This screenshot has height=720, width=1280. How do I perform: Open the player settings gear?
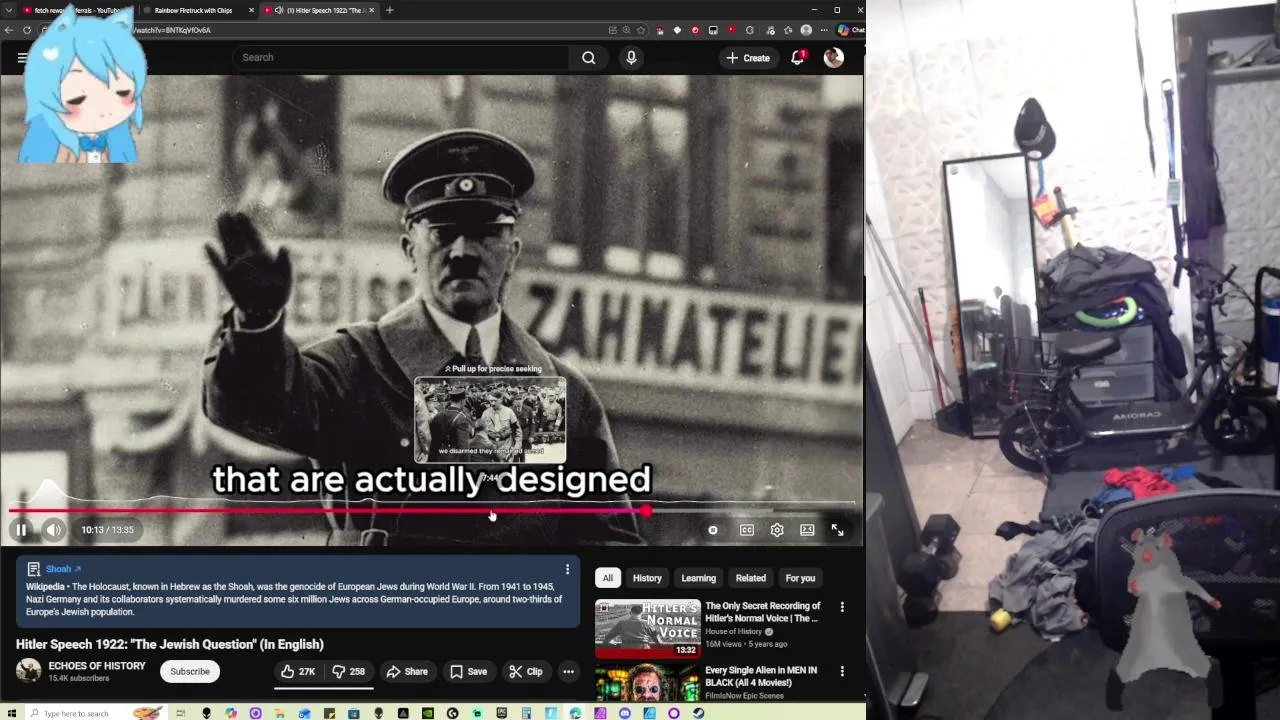coord(777,530)
